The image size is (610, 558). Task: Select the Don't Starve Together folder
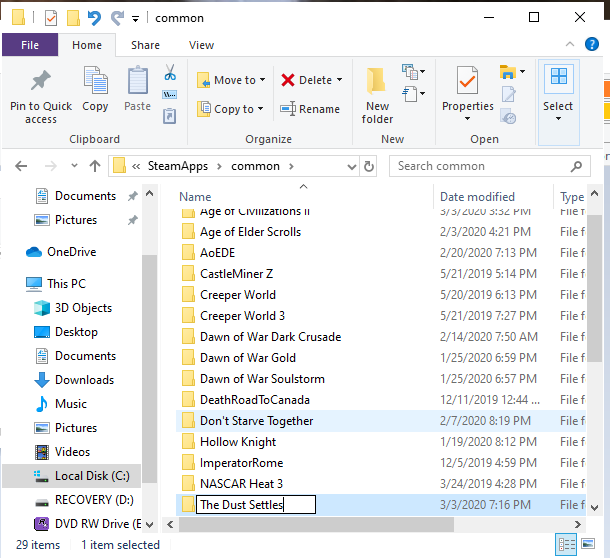[x=381, y=421]
